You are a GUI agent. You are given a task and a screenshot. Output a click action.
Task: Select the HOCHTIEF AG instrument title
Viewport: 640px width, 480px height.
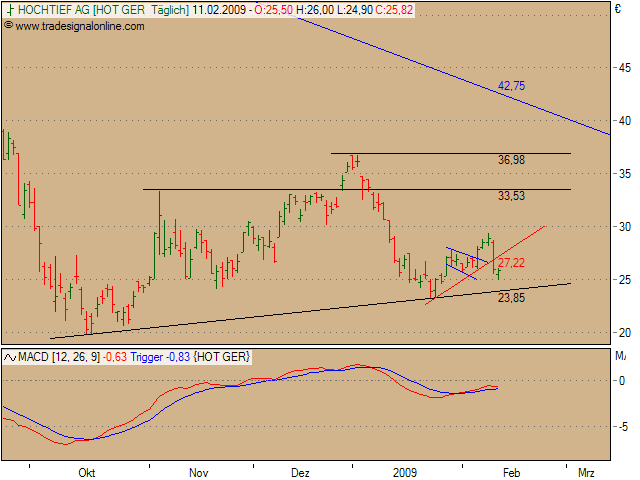pos(52,8)
